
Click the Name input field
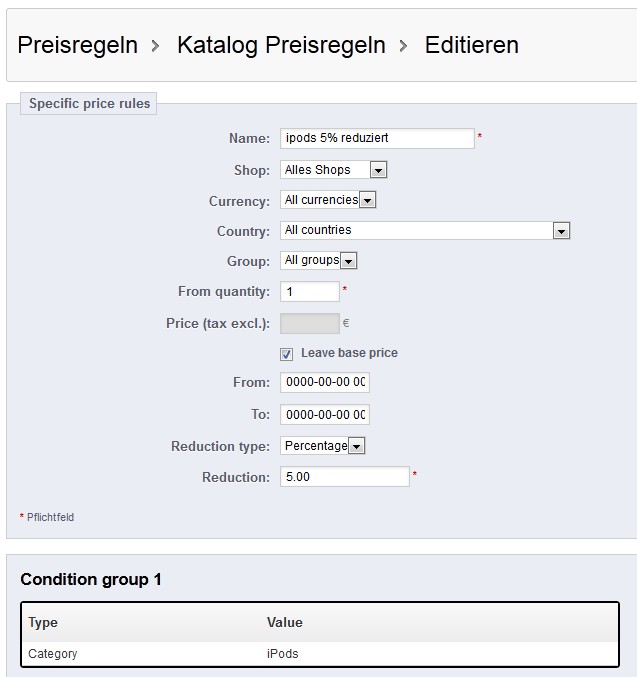[x=377, y=138]
